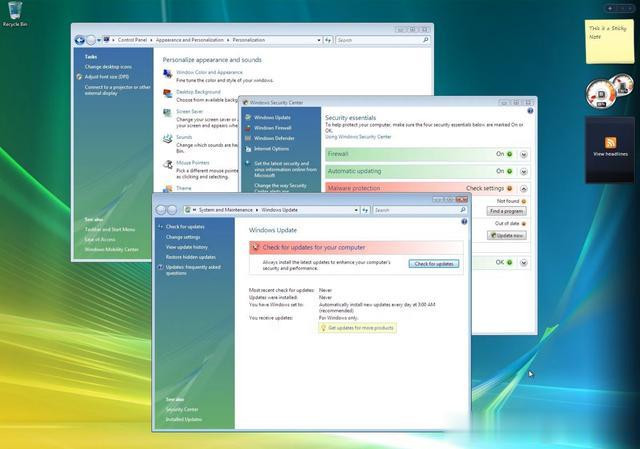
Task: Click the lightbulb icon beside Get updates
Action: coord(323,328)
